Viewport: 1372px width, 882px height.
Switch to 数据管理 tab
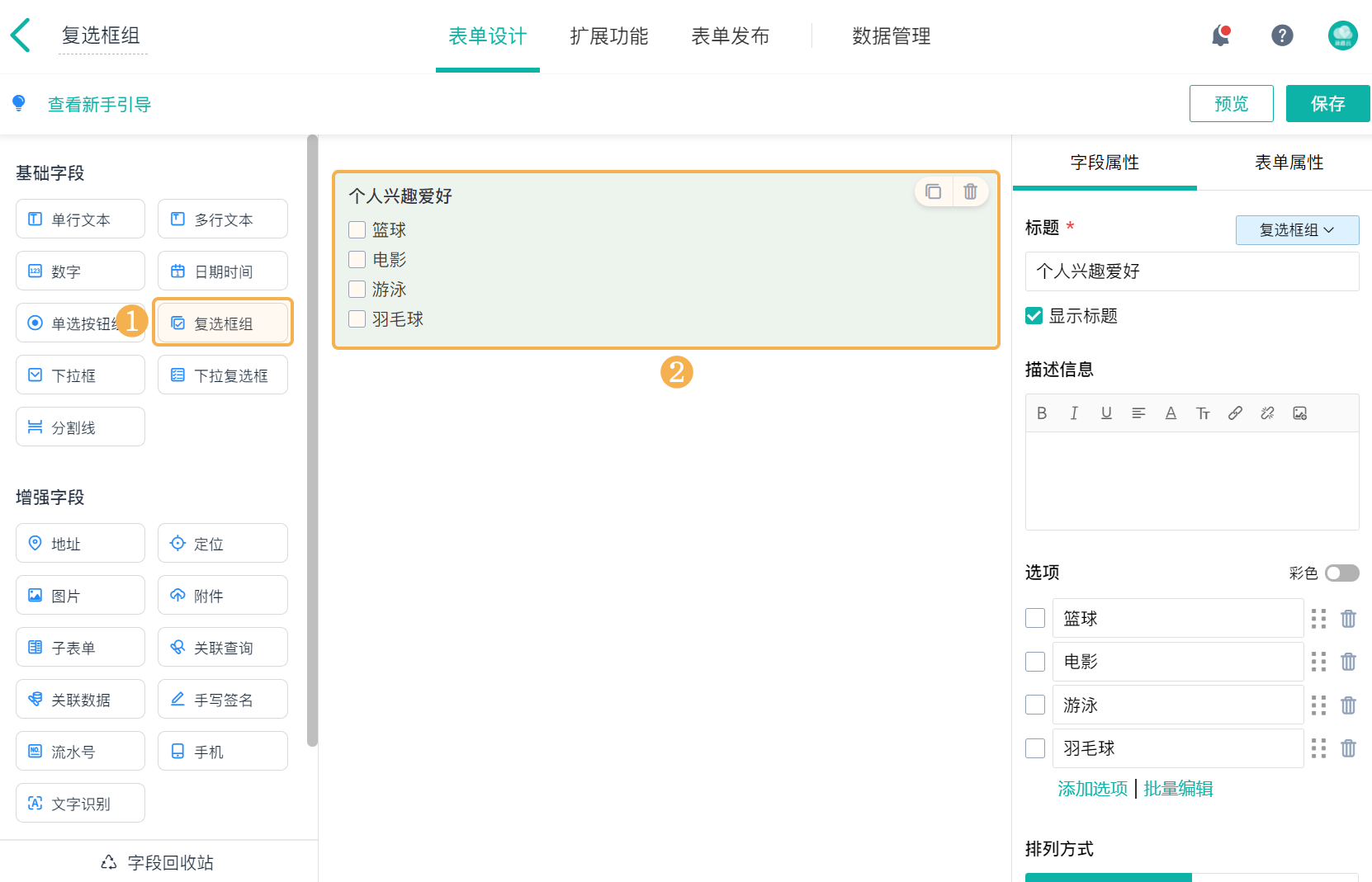click(892, 36)
